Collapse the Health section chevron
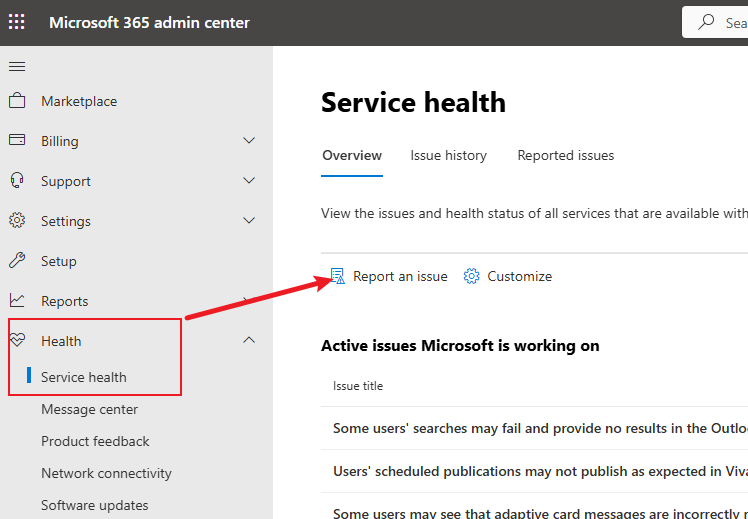This screenshot has height=519, width=748. tap(249, 340)
